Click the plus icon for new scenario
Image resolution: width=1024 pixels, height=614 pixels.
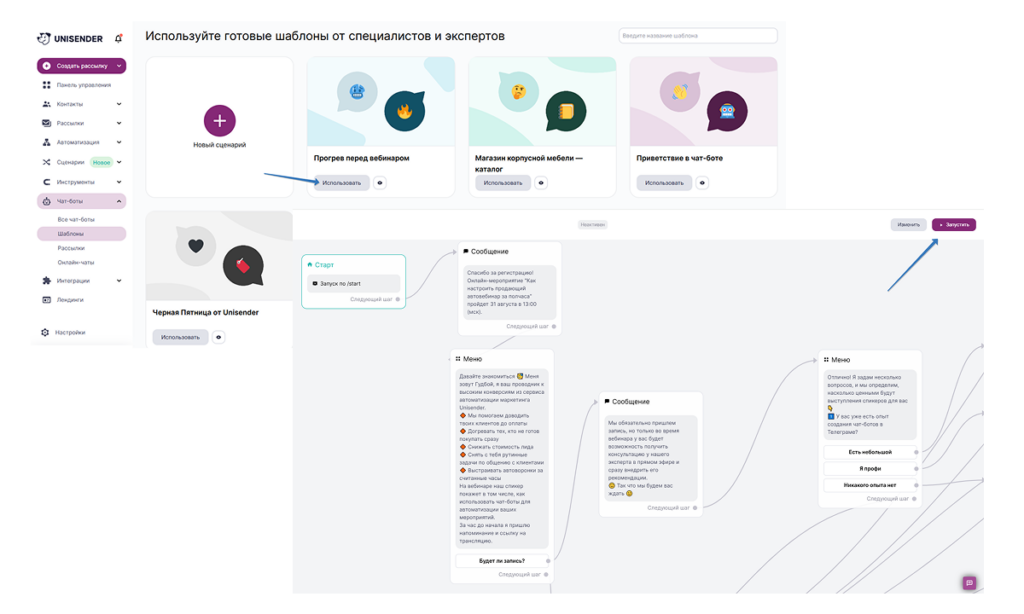220,121
